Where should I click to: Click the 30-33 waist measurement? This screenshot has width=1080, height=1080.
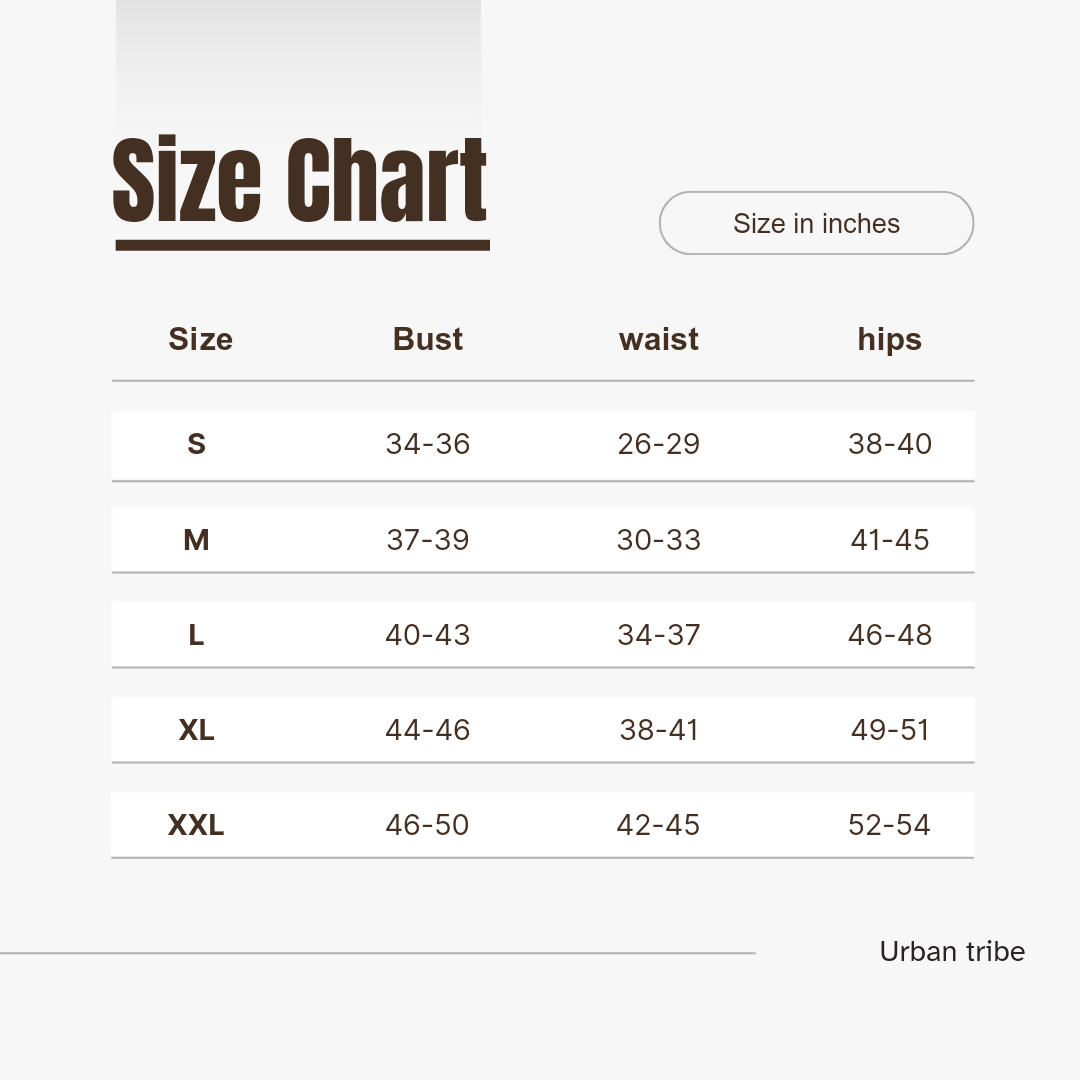659,540
